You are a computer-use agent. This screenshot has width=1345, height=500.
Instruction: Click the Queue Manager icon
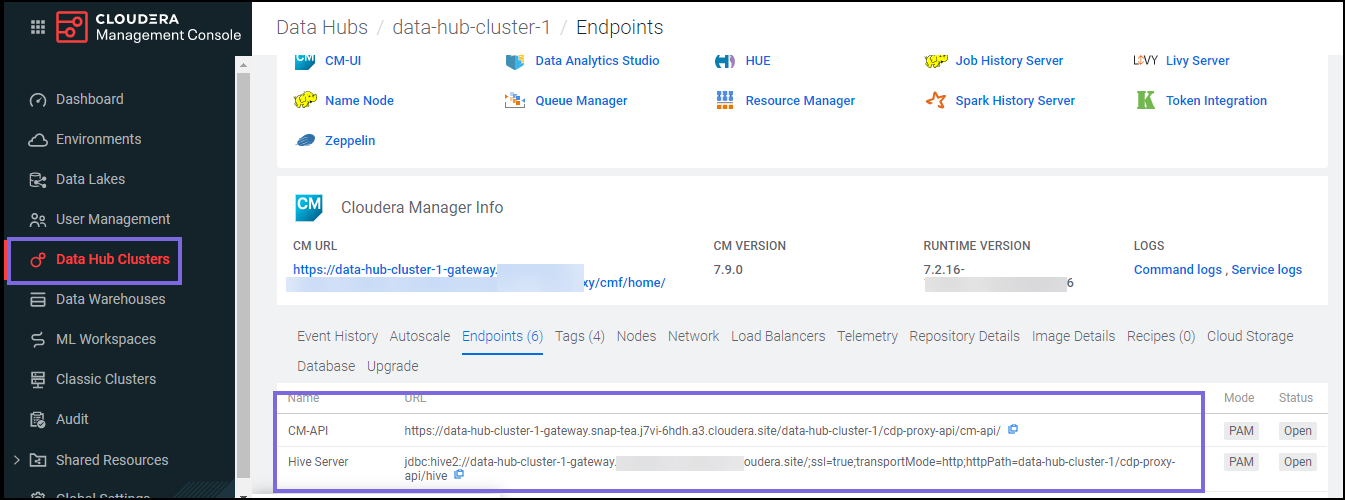click(515, 100)
